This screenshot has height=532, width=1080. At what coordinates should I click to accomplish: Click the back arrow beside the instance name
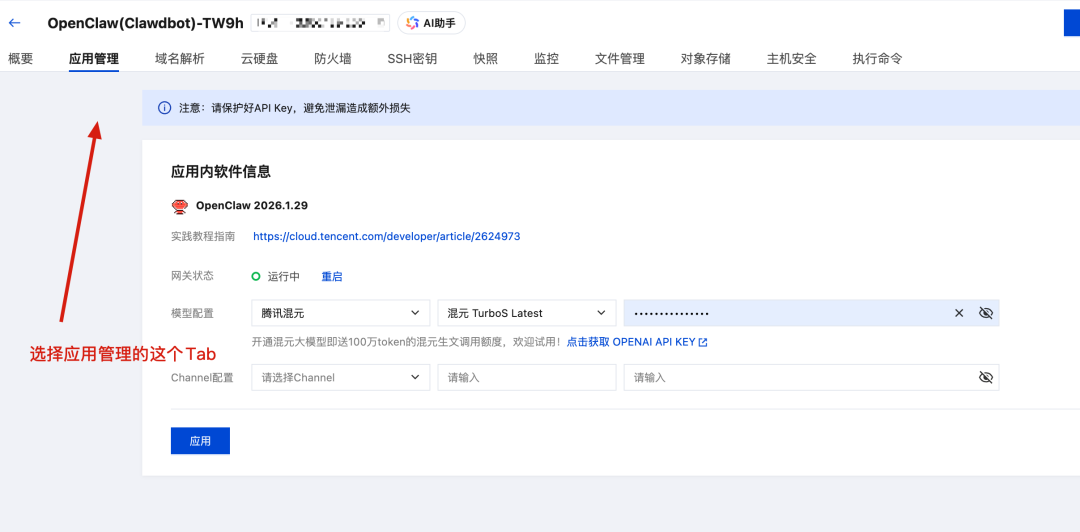[14, 23]
